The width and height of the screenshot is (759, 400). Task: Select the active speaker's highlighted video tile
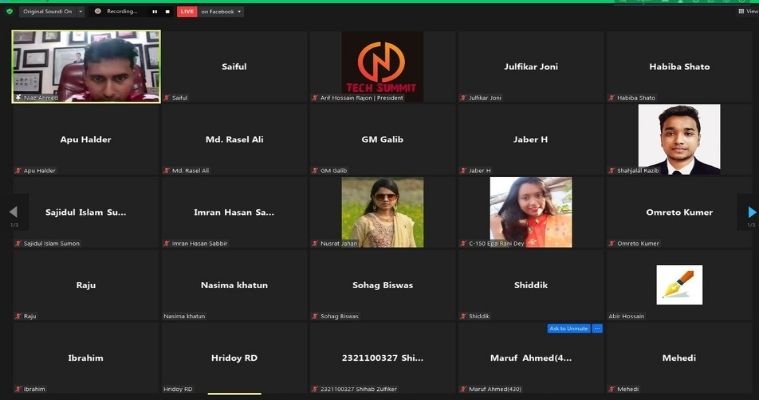point(85,66)
